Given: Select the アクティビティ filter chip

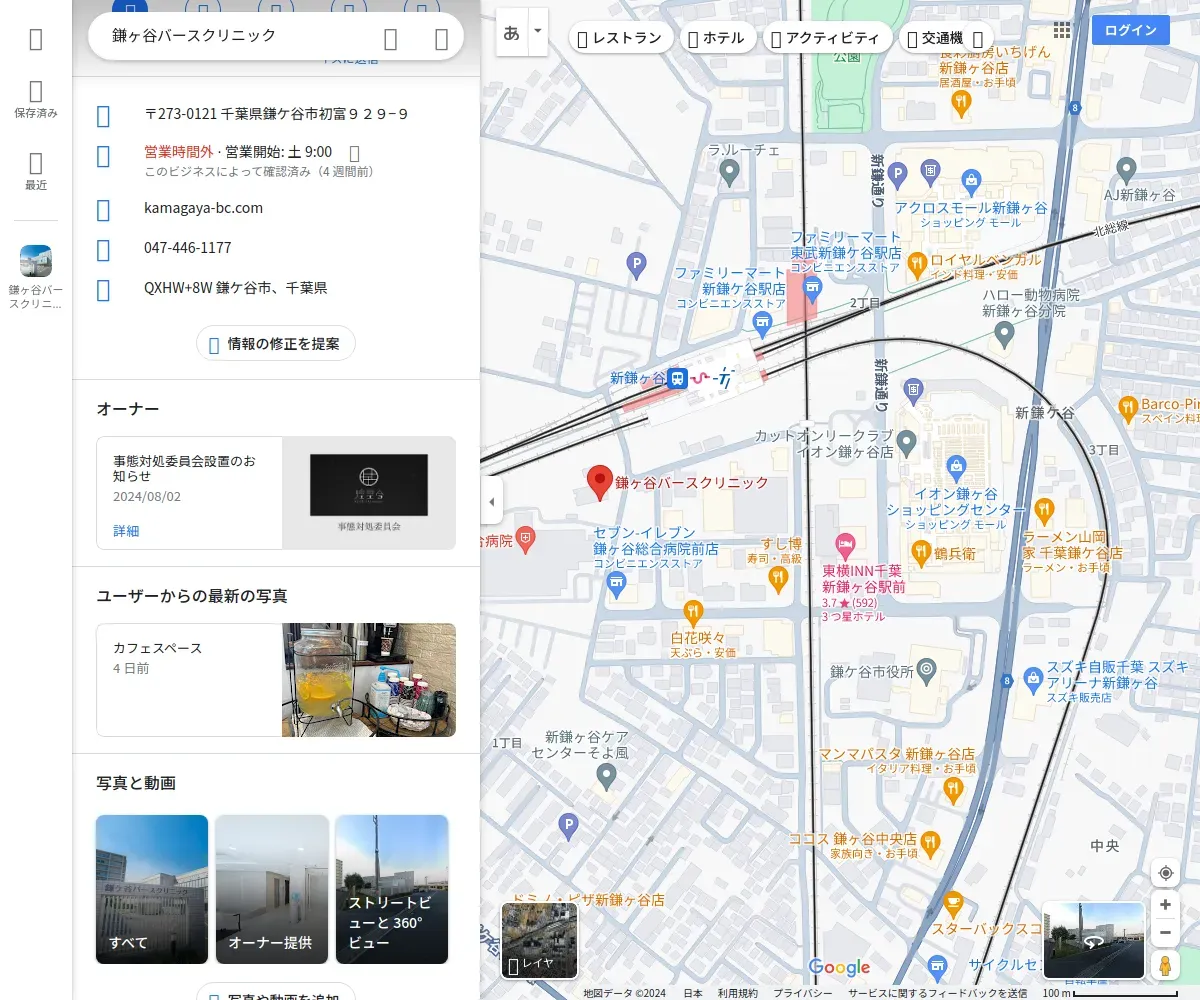Looking at the screenshot, I should point(827,38).
